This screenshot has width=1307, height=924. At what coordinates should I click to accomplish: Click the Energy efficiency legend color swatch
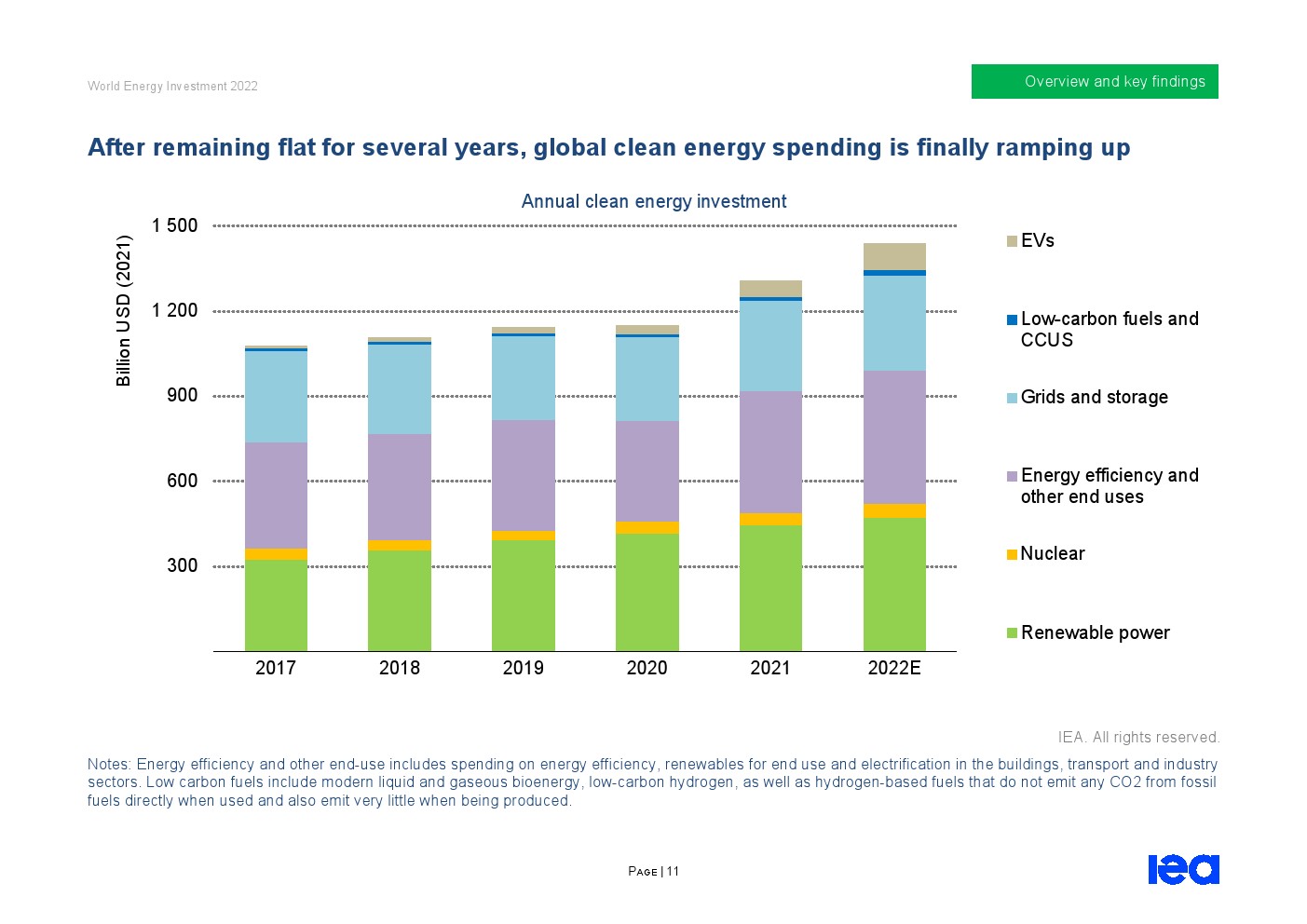tap(1012, 476)
